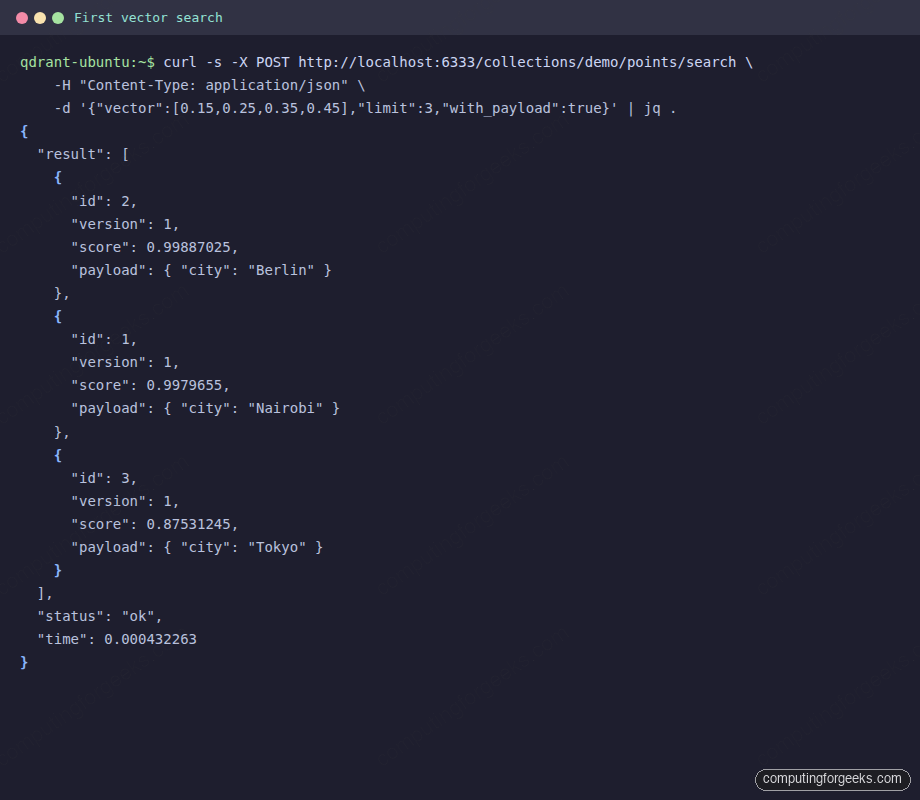Click the '| jq .' pipe portion
The image size is (920, 800).
click(x=652, y=109)
